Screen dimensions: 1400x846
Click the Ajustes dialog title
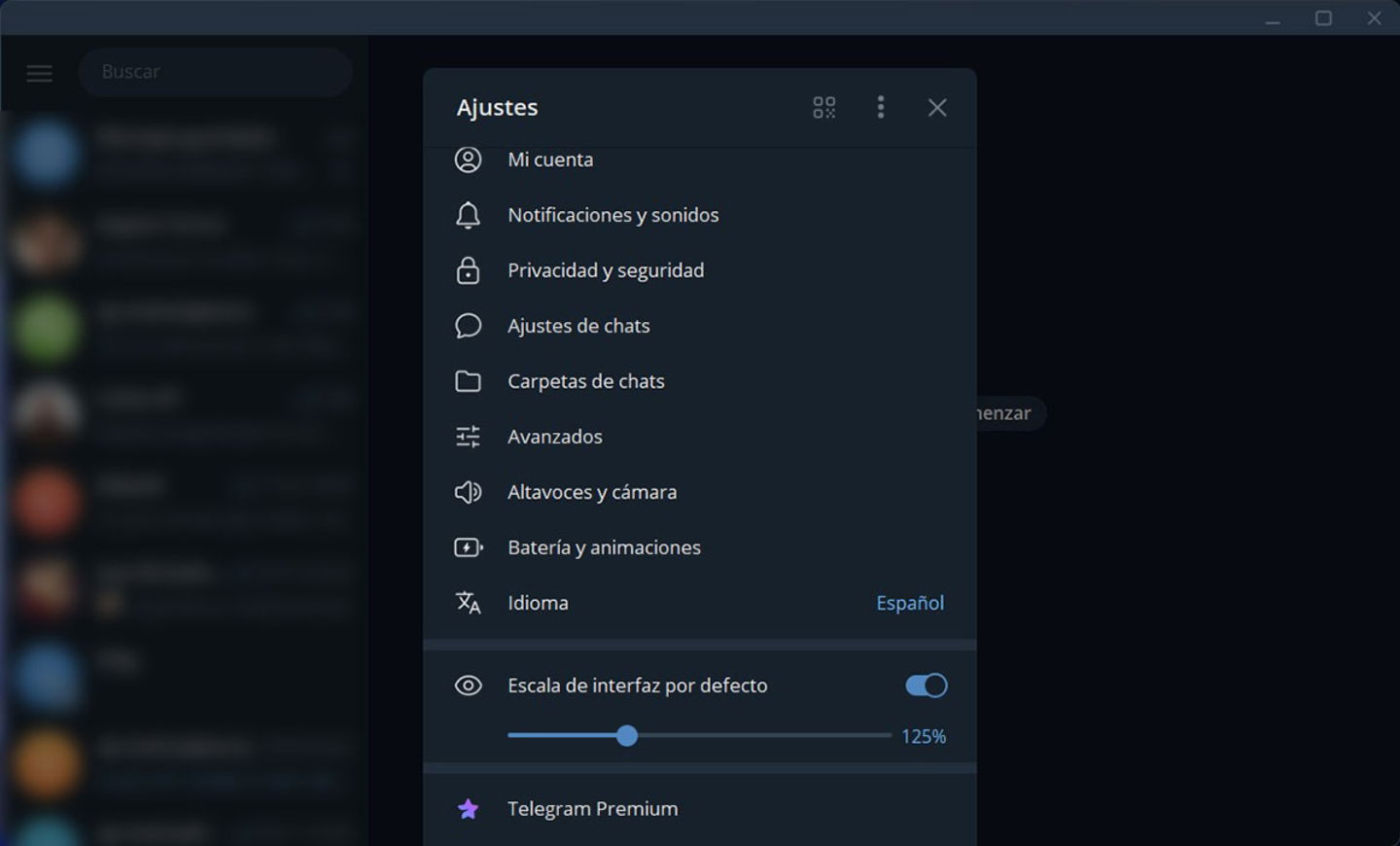[497, 108]
